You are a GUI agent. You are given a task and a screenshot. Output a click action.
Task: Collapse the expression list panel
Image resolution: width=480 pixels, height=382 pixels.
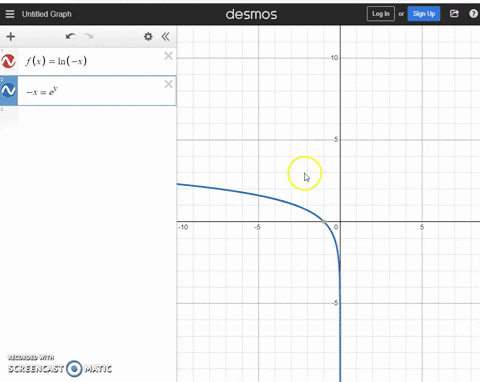(165, 36)
